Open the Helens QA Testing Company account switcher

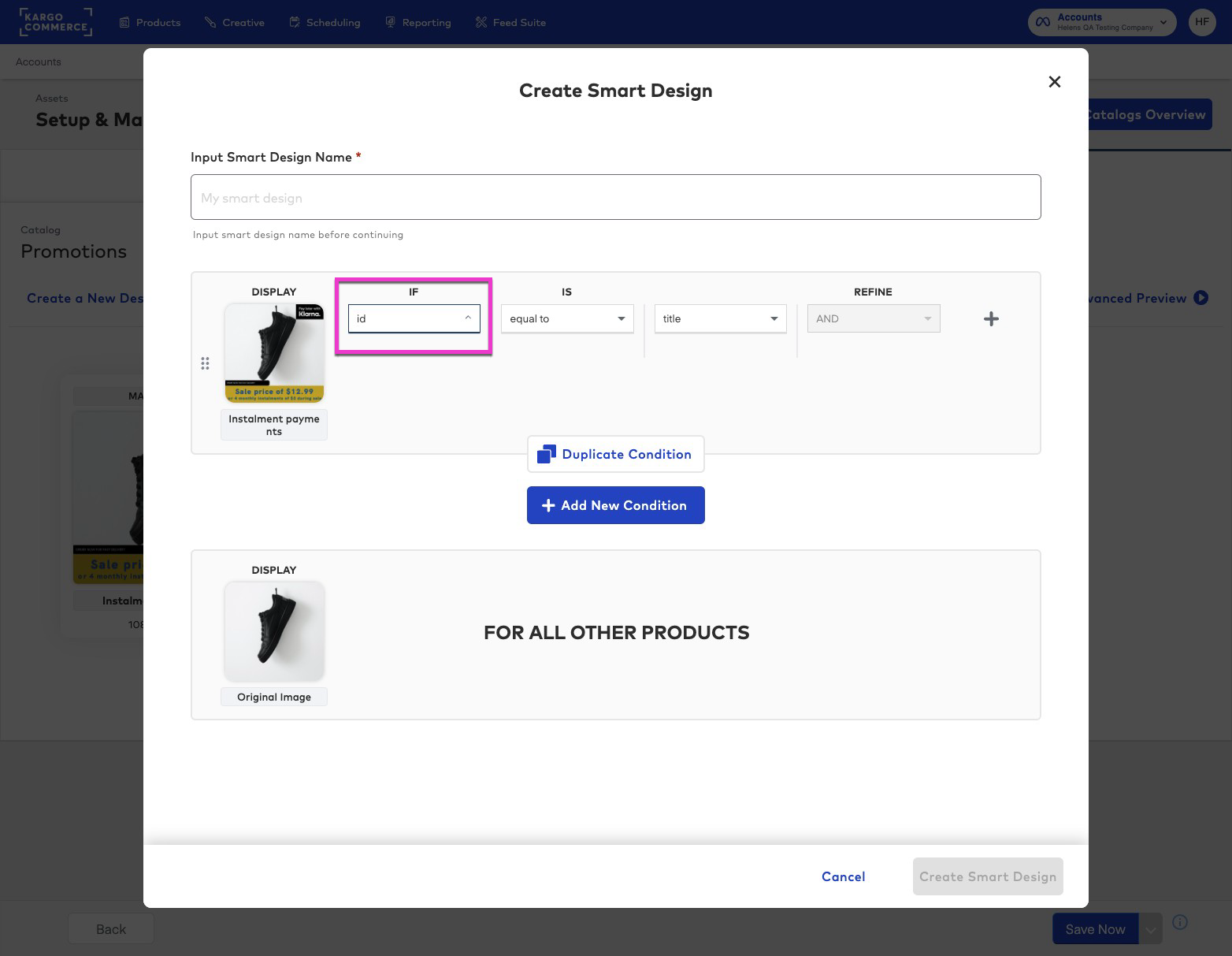tap(1100, 22)
